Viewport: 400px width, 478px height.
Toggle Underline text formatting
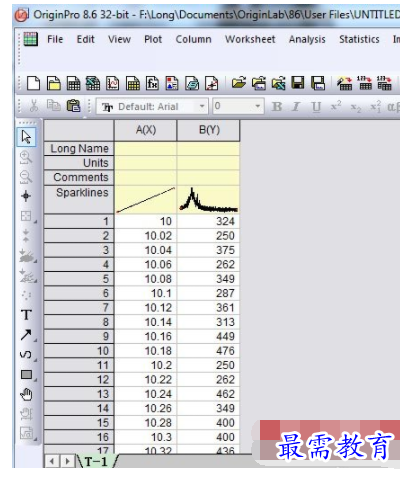pyautogui.click(x=316, y=107)
